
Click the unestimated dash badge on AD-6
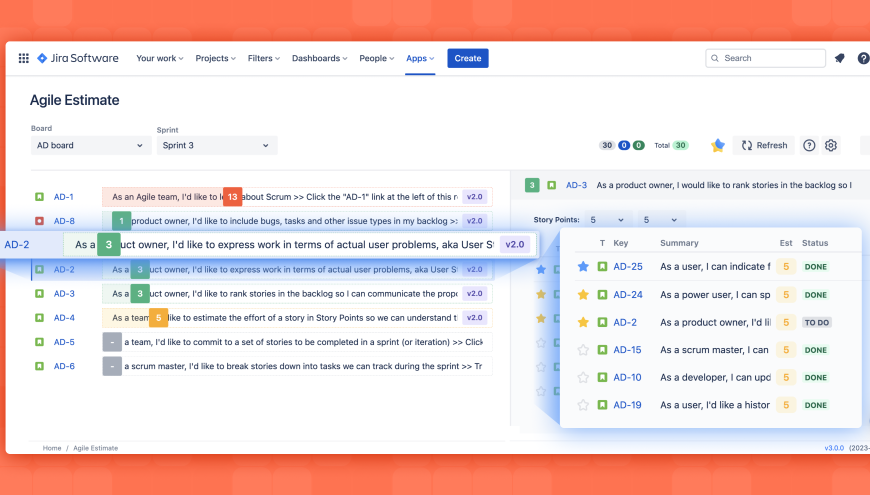pyautogui.click(x=112, y=366)
